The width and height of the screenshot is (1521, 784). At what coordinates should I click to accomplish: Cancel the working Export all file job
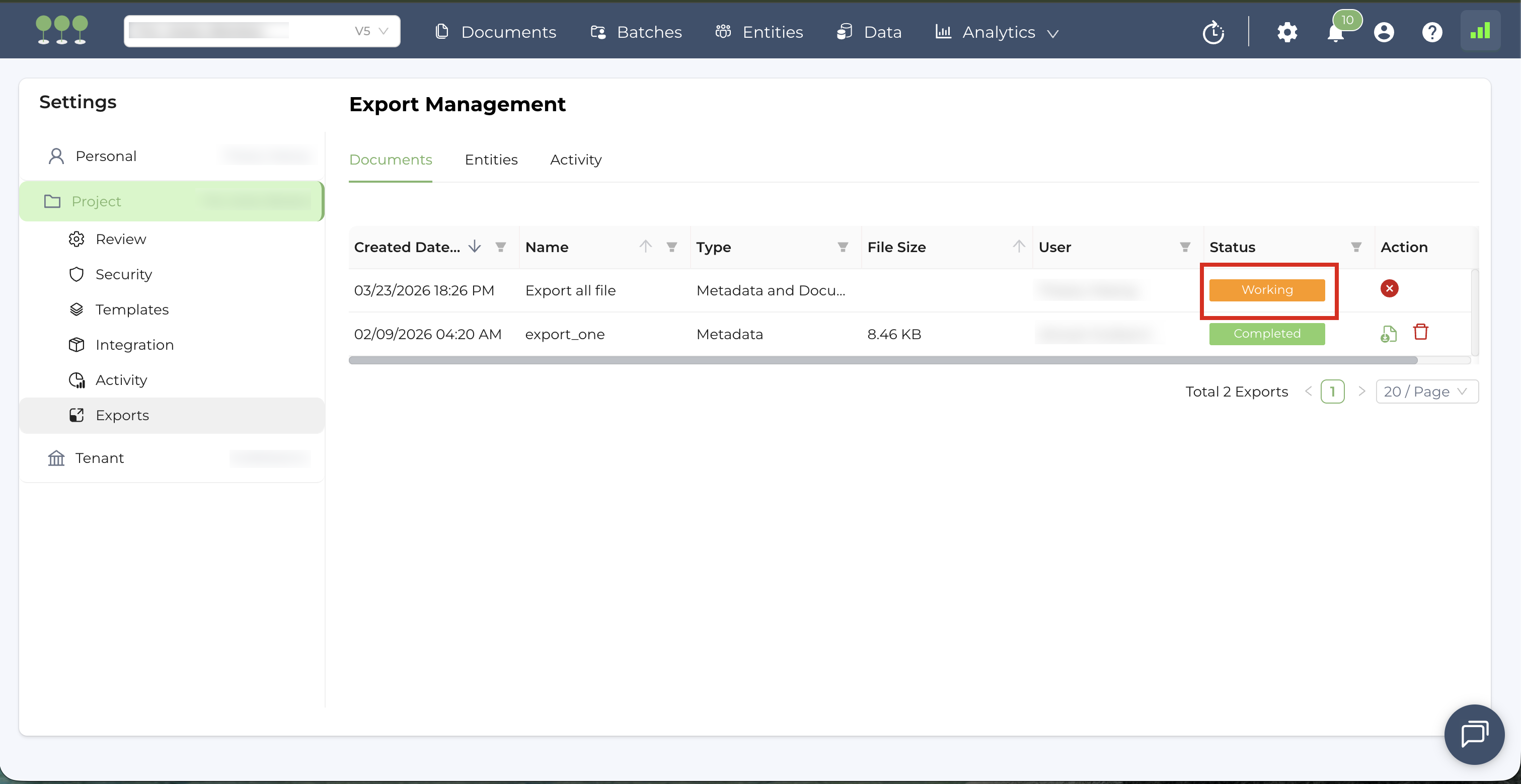[x=1389, y=289]
